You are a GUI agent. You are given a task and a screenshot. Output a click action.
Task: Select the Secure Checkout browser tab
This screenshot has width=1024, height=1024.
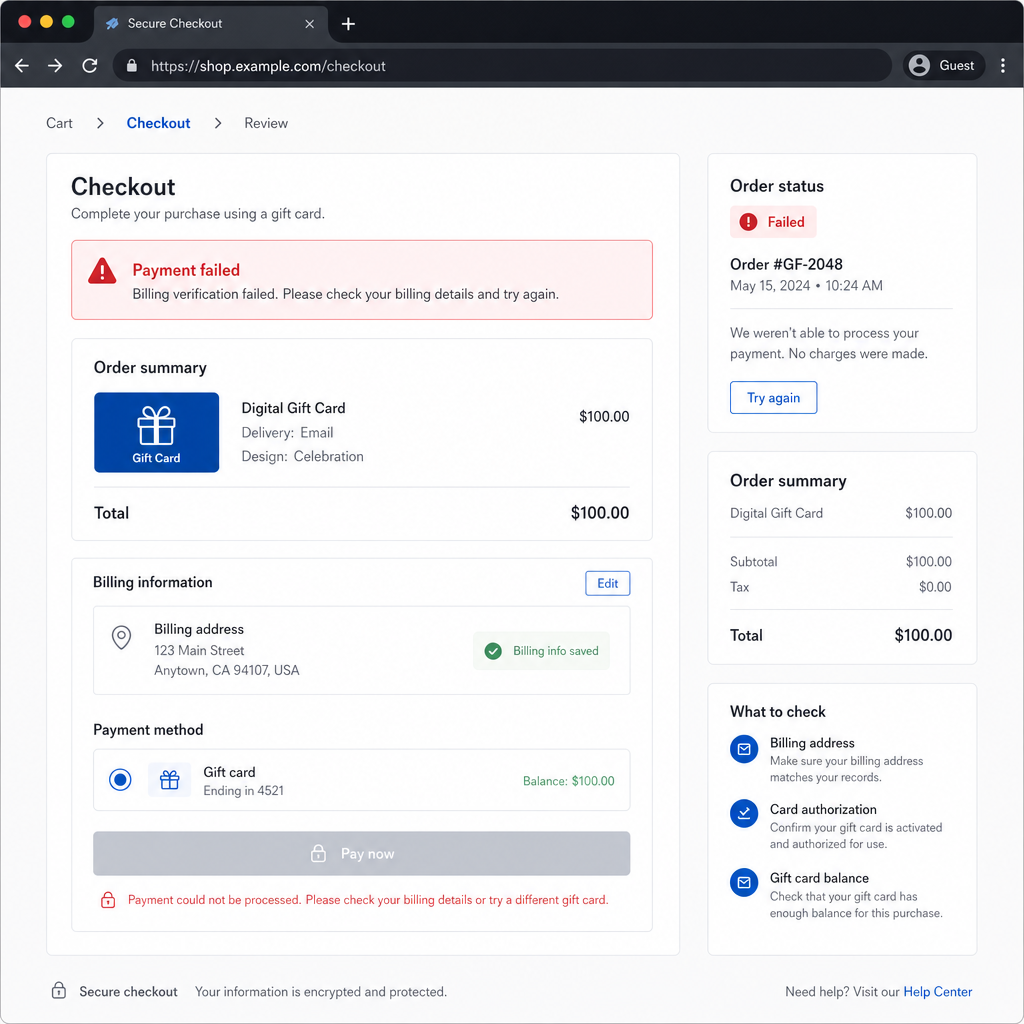point(210,24)
